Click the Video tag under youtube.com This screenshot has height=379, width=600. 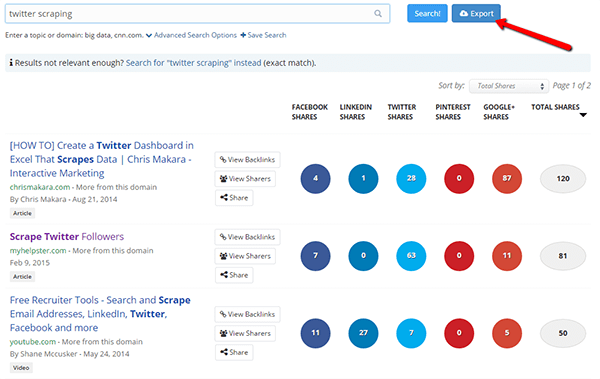tap(21, 368)
